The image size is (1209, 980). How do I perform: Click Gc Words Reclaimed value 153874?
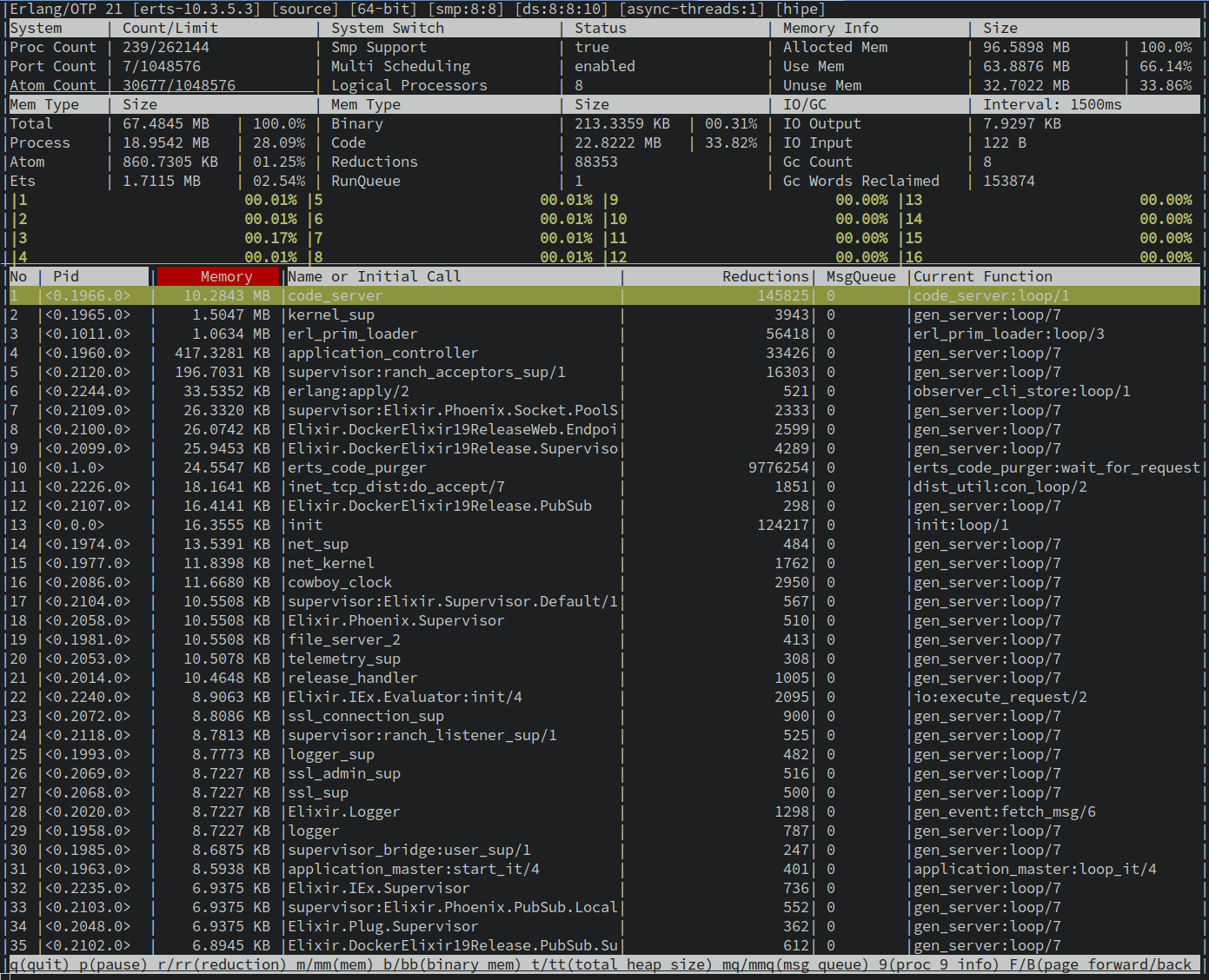[1009, 181]
